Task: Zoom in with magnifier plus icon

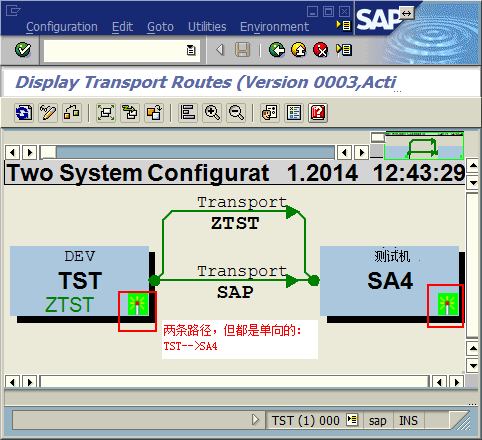Action: click(212, 113)
